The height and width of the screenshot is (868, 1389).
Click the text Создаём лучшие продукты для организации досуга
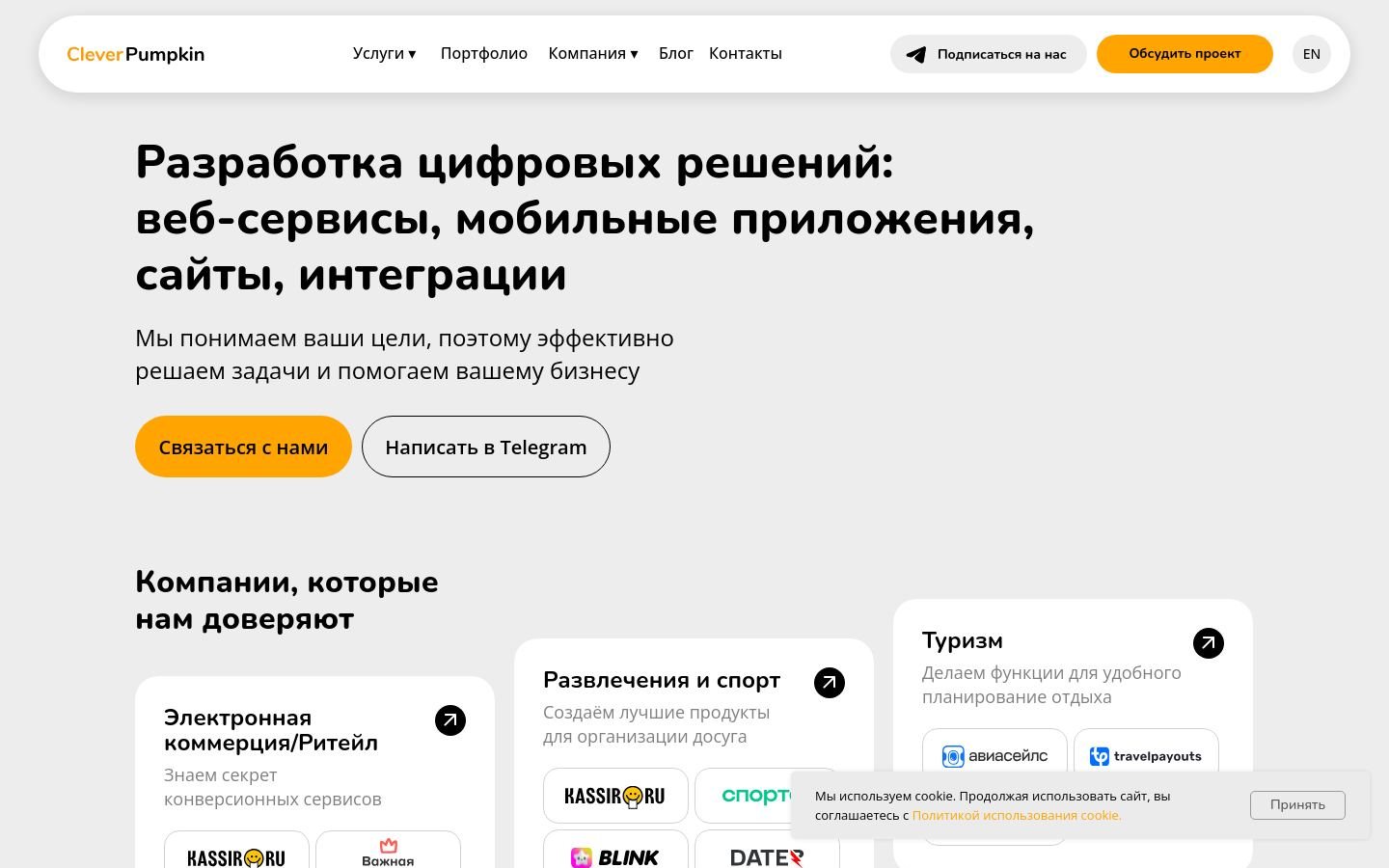(x=657, y=724)
